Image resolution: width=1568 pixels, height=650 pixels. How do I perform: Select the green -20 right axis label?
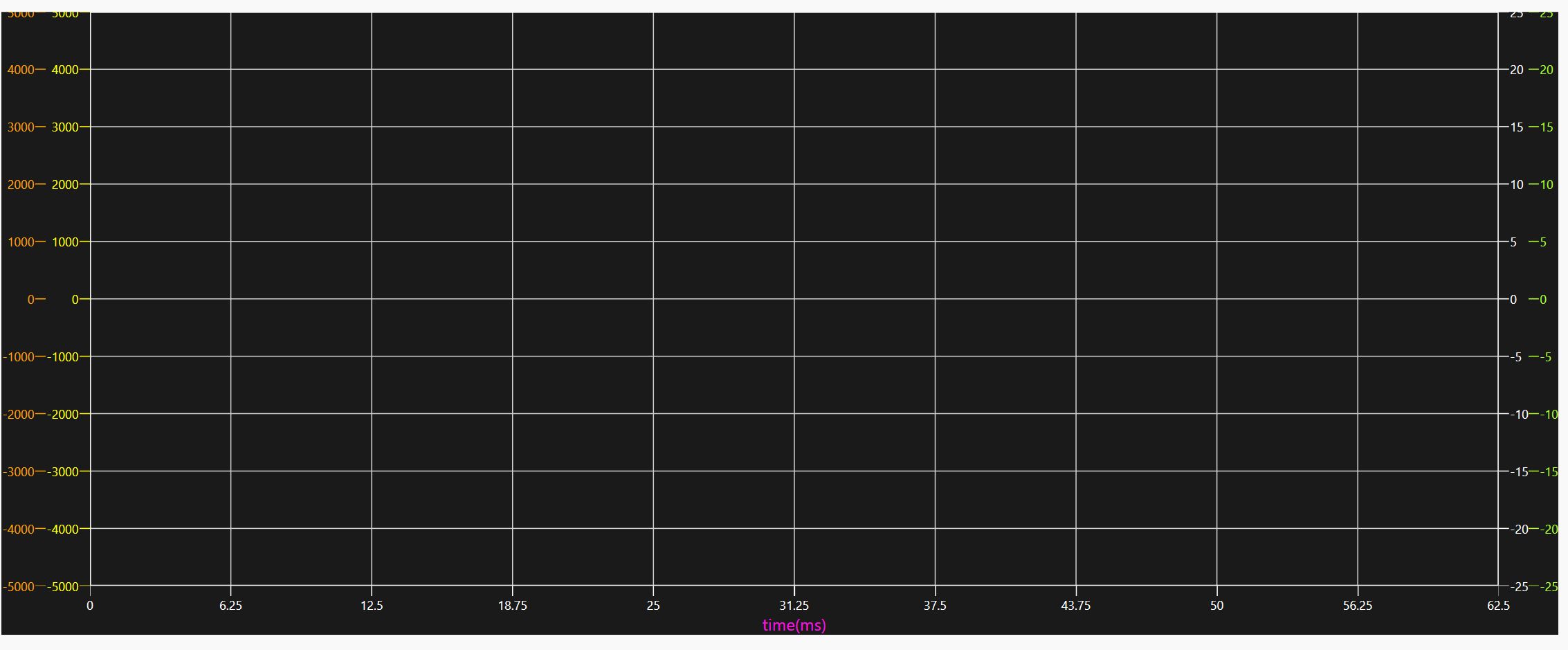click(1549, 530)
